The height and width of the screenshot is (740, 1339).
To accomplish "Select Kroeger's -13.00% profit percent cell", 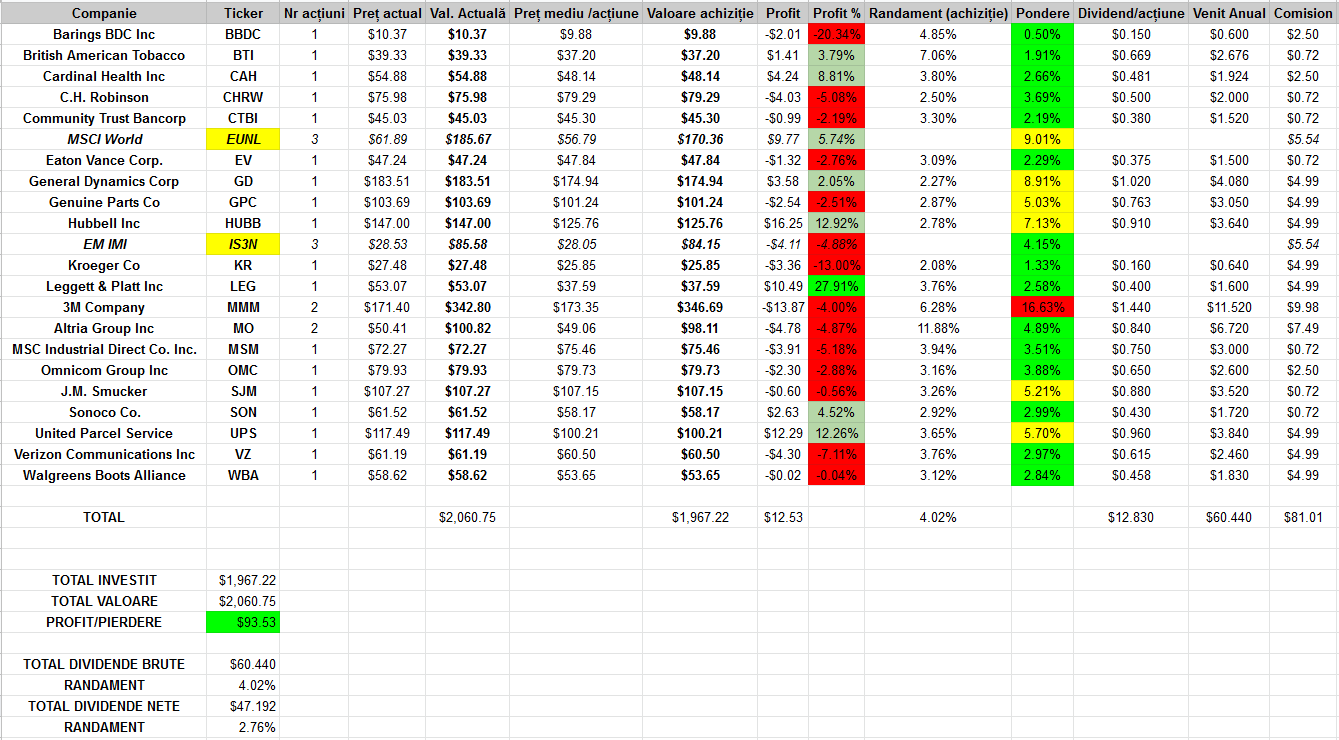I will [x=837, y=265].
